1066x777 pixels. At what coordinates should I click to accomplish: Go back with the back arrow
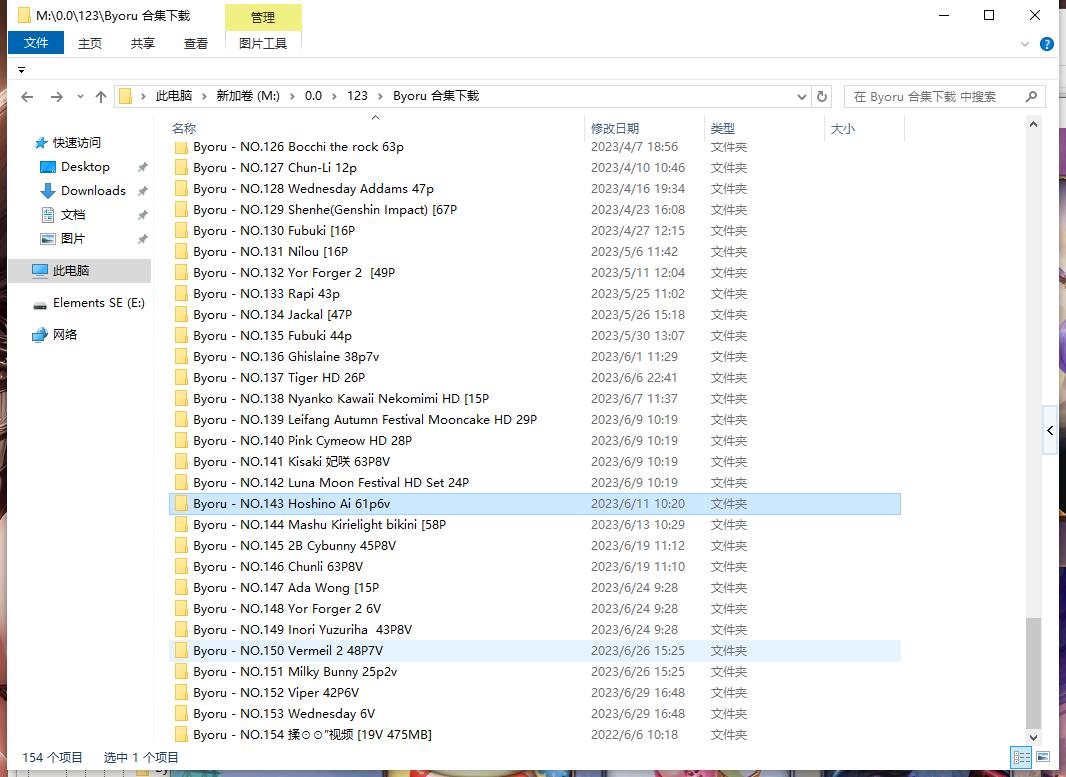pyautogui.click(x=27, y=97)
